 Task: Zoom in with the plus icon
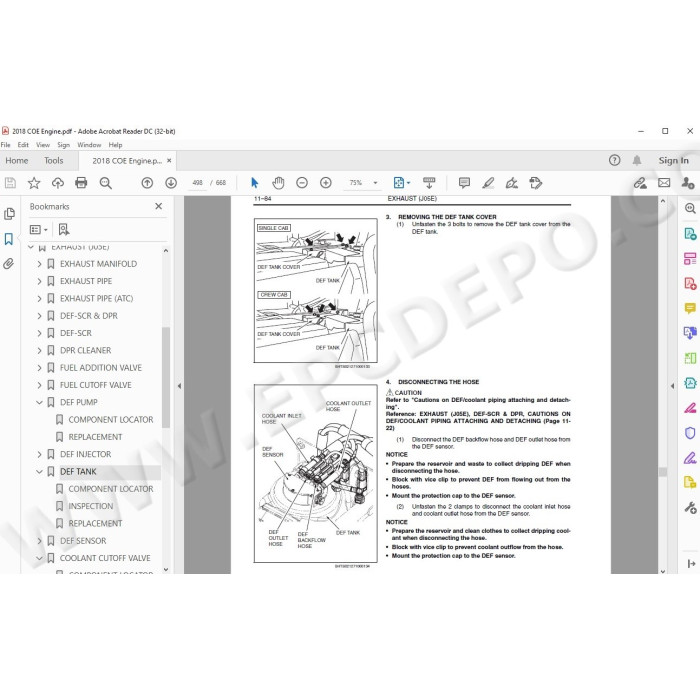(x=326, y=183)
